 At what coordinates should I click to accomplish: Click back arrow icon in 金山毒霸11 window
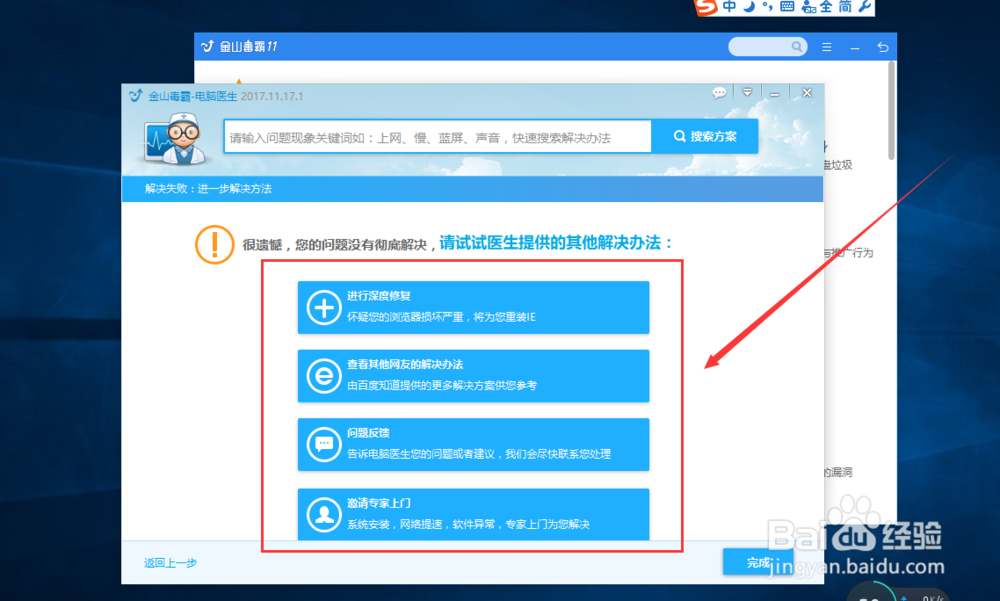click(x=883, y=47)
